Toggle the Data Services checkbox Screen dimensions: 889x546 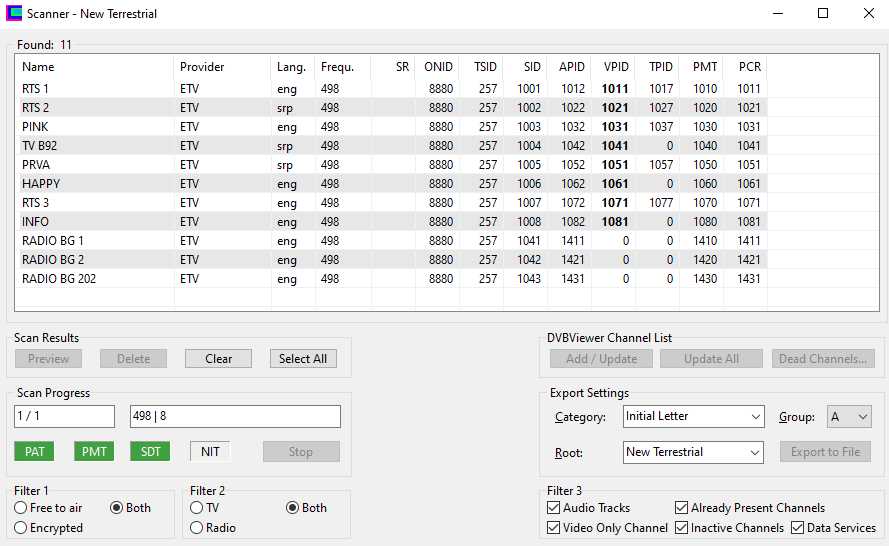coord(833,528)
